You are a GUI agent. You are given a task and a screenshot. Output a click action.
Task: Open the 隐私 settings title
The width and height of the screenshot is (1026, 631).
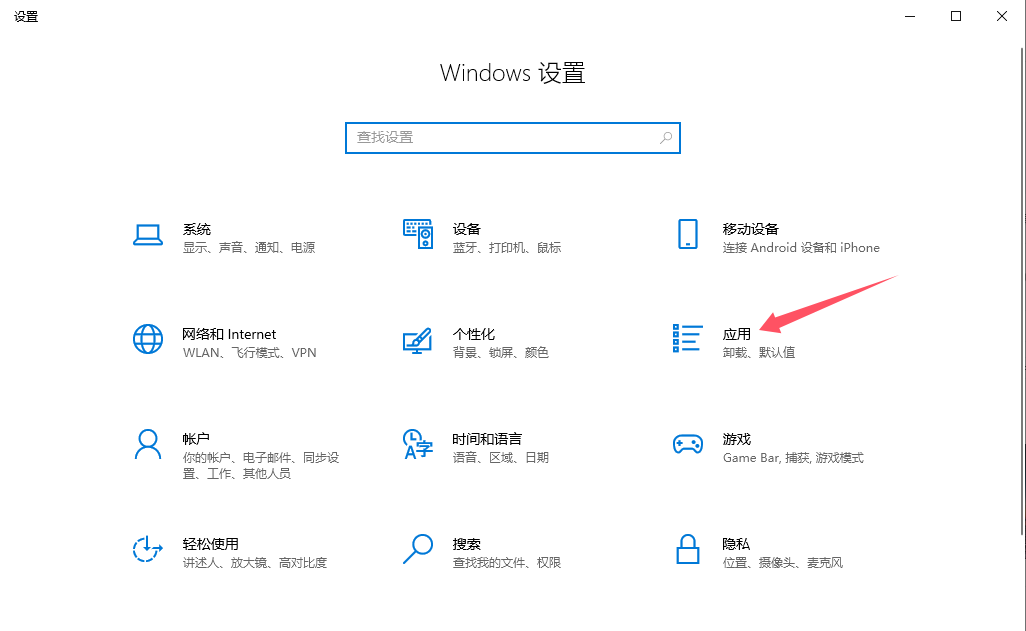click(x=736, y=544)
